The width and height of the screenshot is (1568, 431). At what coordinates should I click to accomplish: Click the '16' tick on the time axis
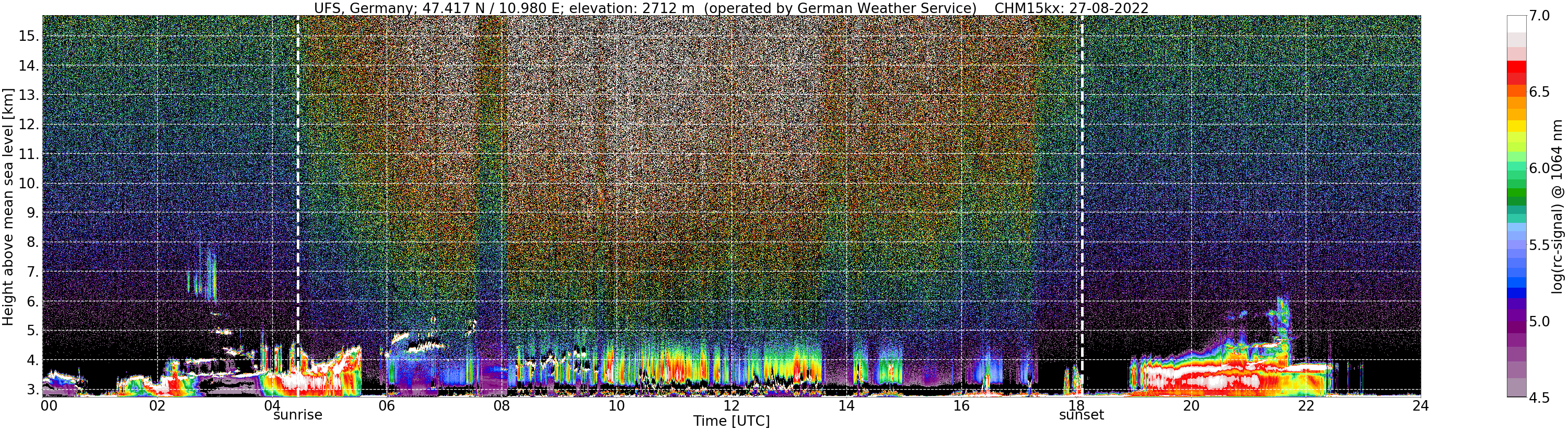pos(961,405)
